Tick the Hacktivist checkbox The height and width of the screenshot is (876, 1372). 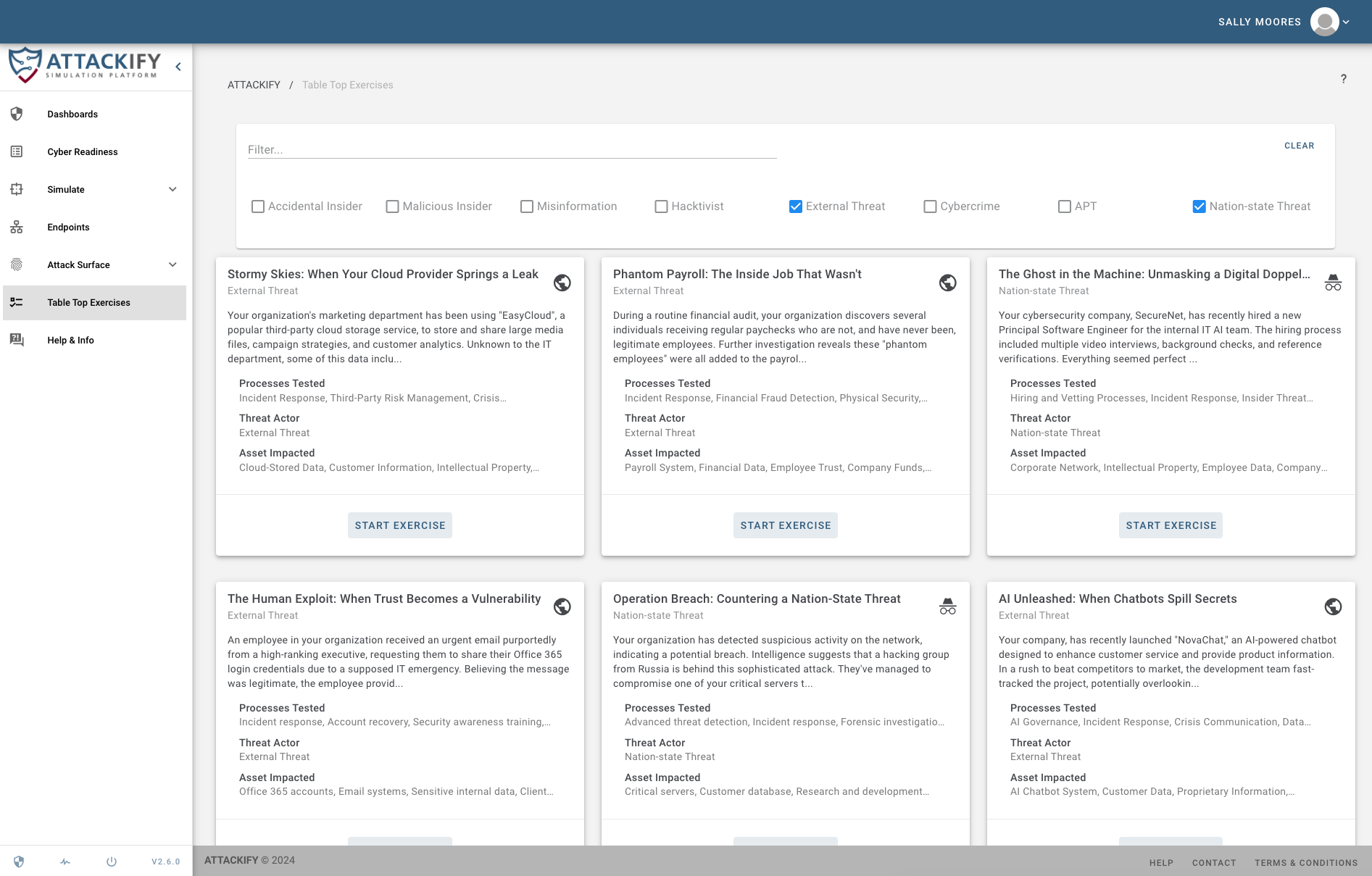click(661, 207)
